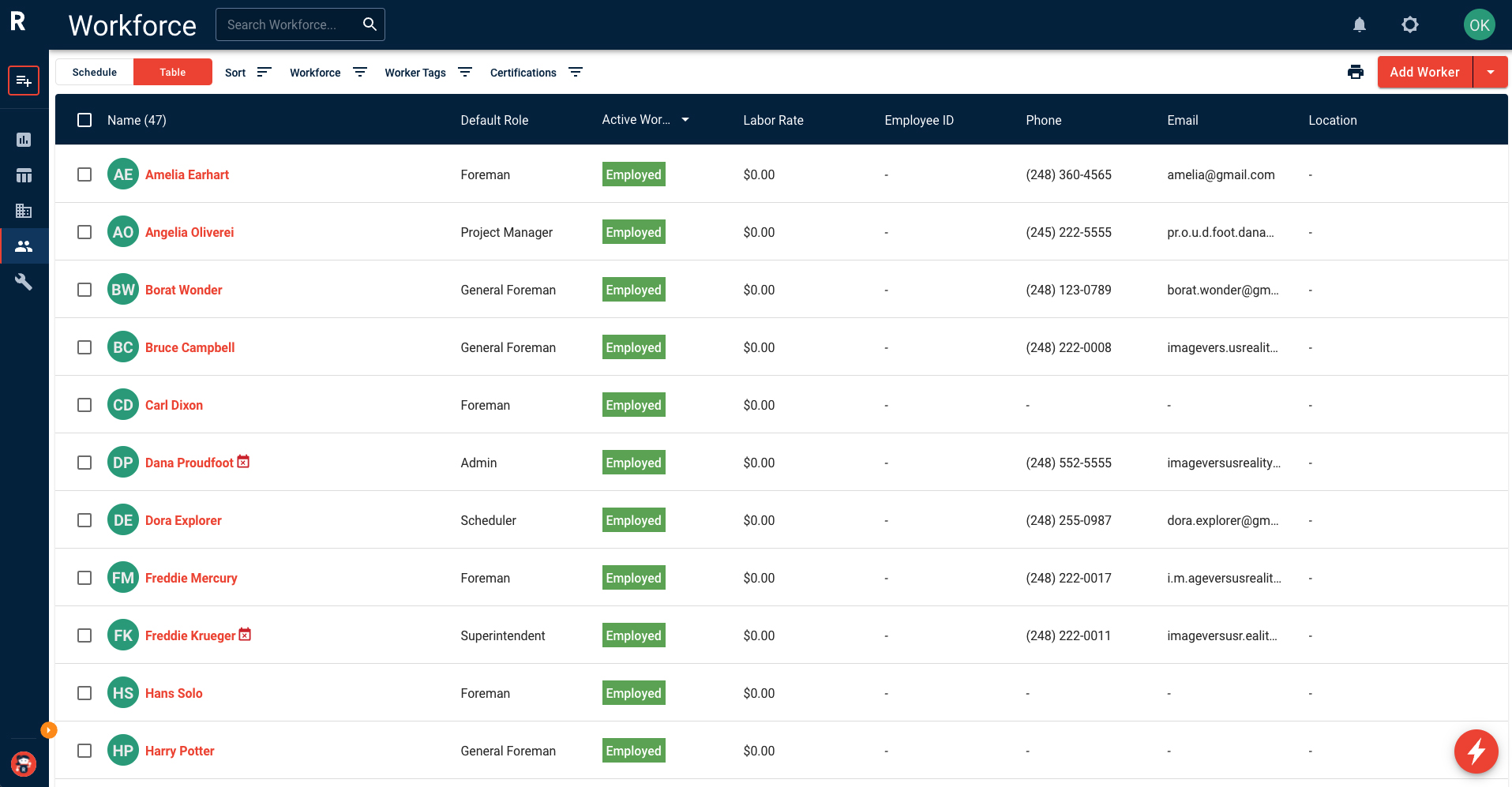1512x787 pixels.
Task: Check the box for Dora Explorer
Action: 84,520
